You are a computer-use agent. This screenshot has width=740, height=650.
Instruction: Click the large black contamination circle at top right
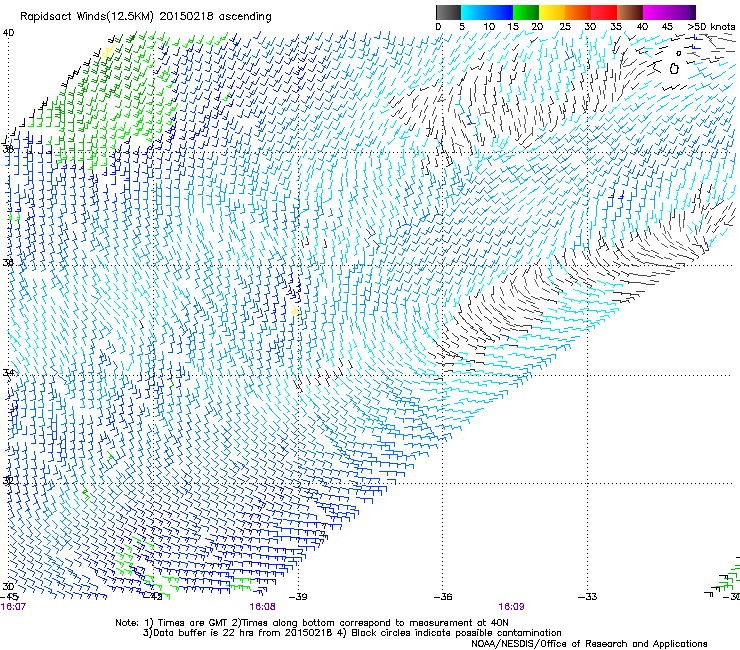tap(674, 69)
